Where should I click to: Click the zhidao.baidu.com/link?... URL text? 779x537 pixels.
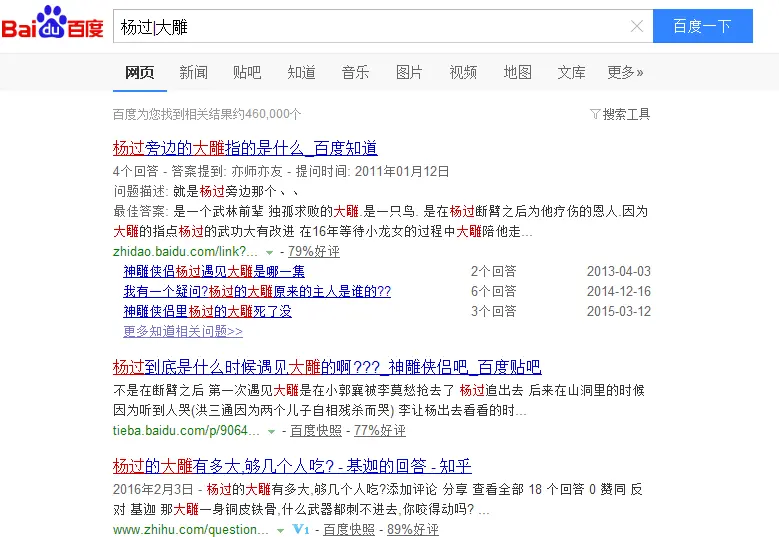tap(185, 251)
